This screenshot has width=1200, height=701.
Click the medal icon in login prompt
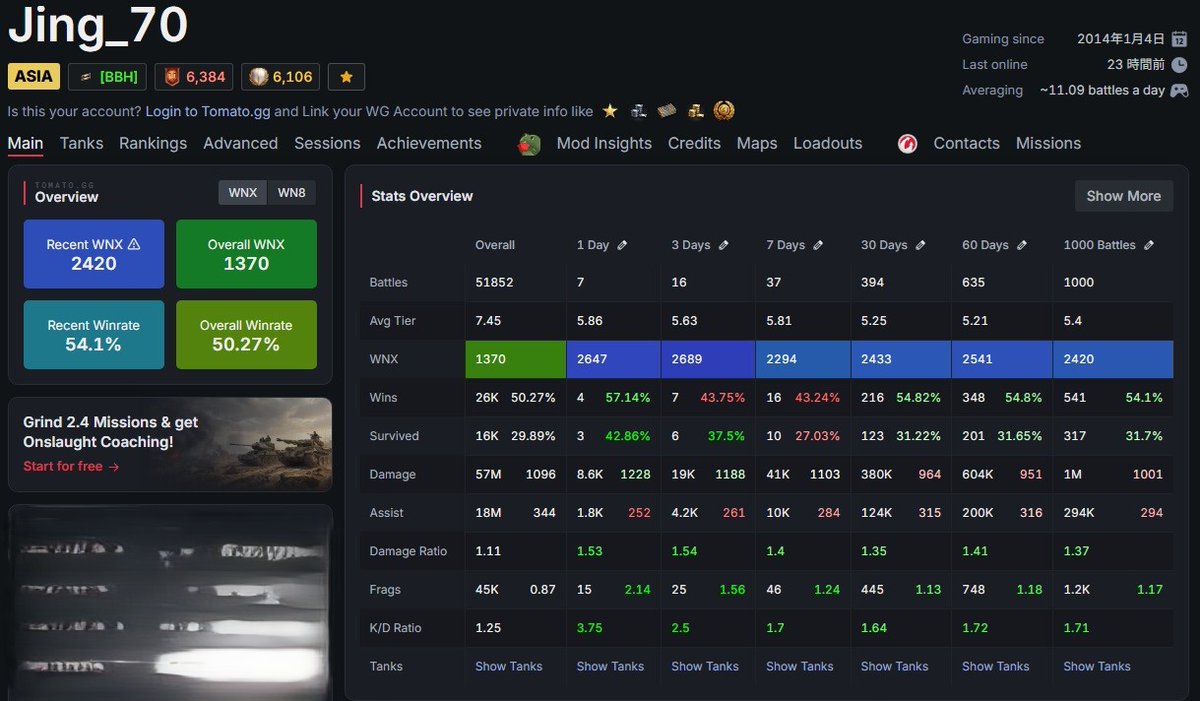[x=723, y=111]
